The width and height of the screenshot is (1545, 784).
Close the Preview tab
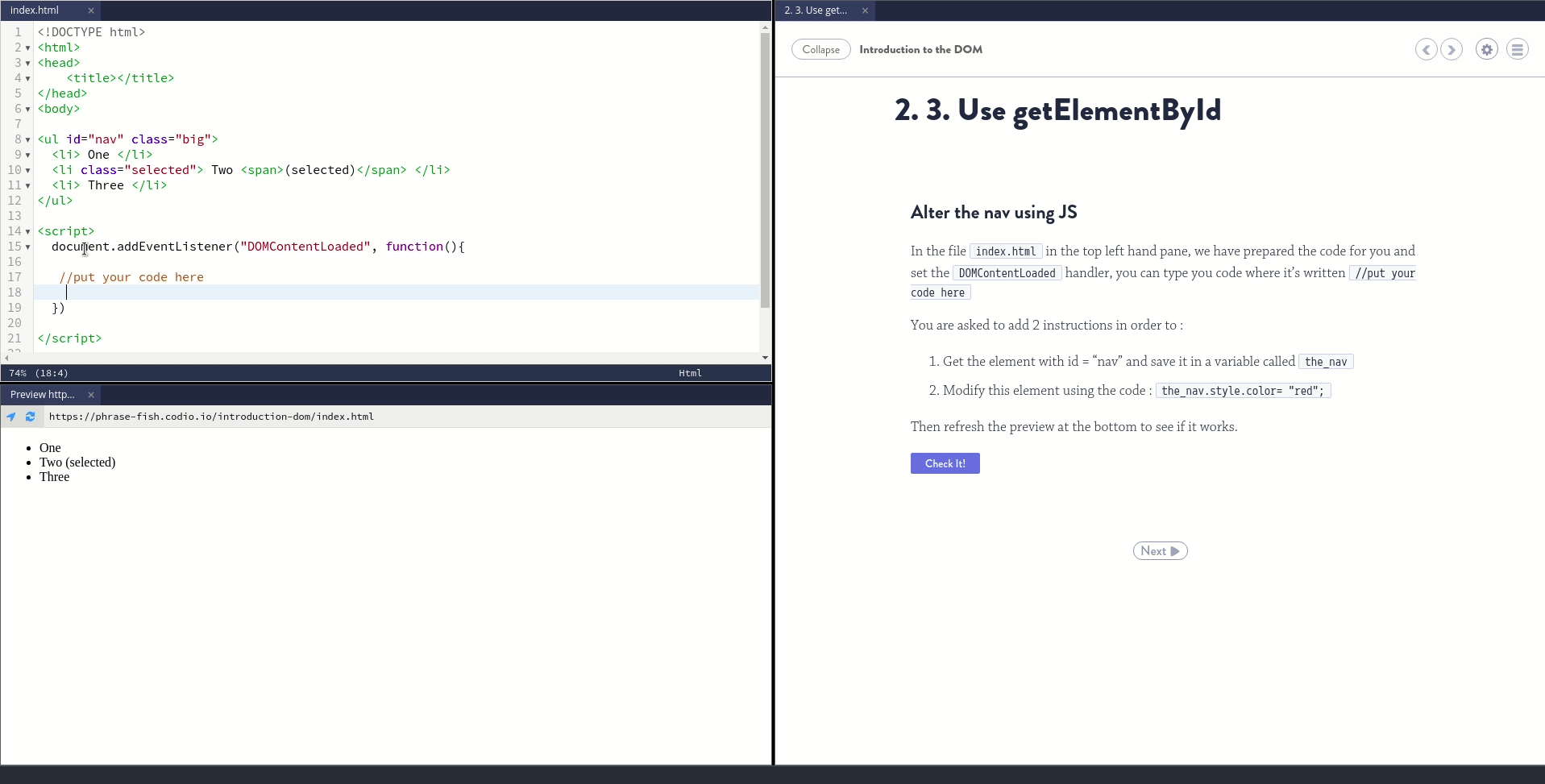(91, 395)
